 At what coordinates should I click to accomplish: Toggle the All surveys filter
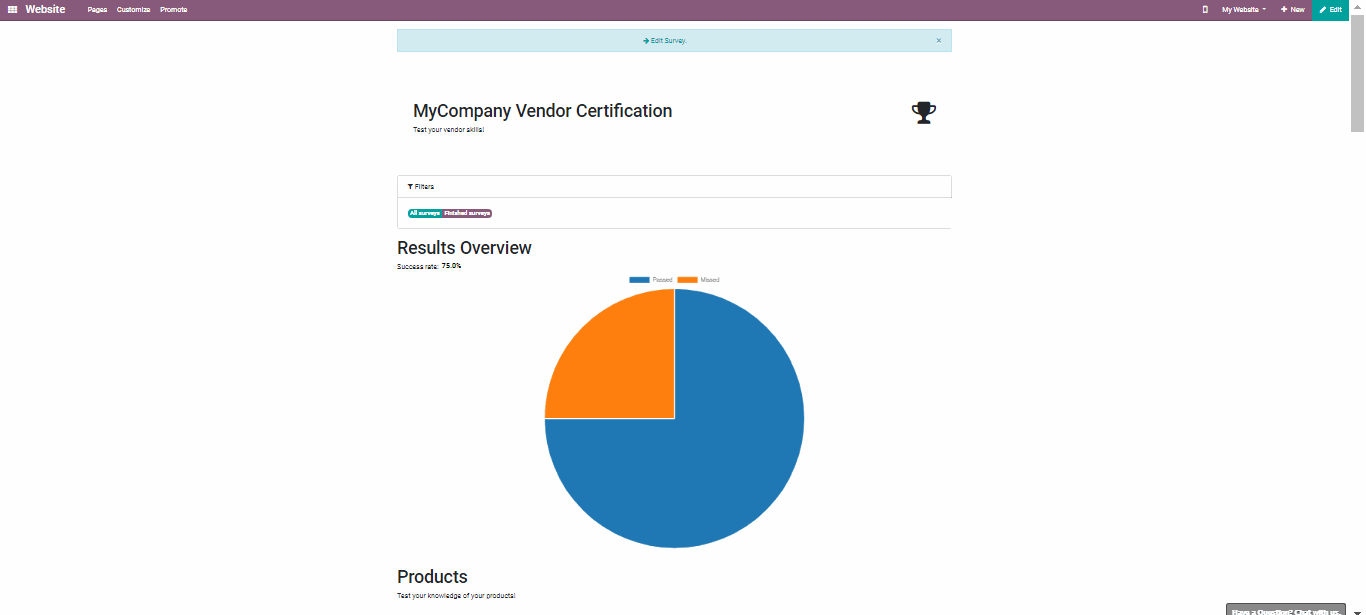tap(424, 213)
